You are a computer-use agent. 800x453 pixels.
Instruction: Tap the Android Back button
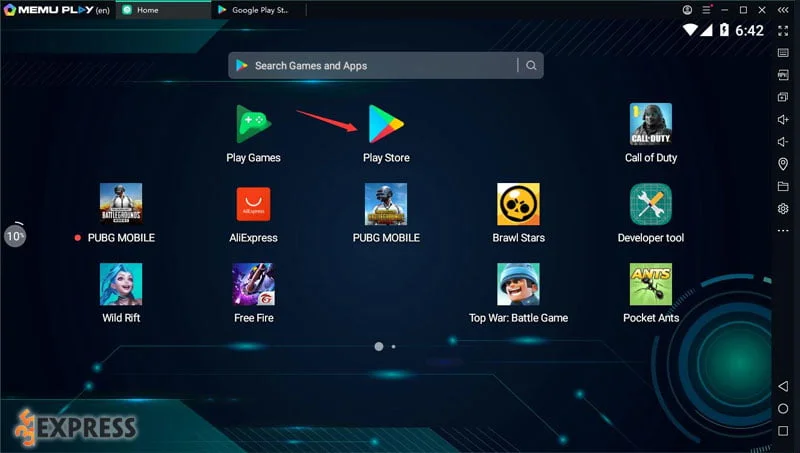(x=783, y=386)
